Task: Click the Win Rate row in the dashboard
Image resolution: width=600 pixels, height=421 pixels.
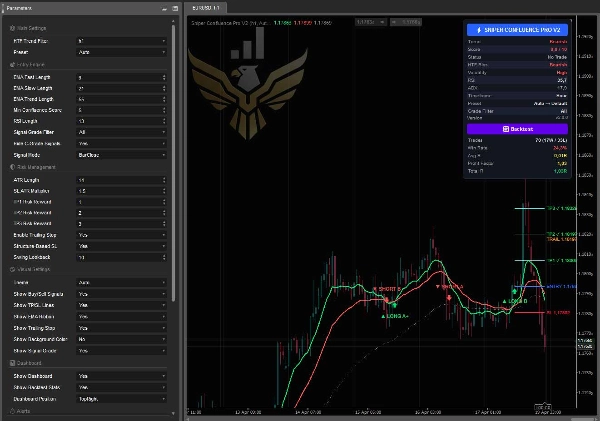Action: tap(517, 148)
